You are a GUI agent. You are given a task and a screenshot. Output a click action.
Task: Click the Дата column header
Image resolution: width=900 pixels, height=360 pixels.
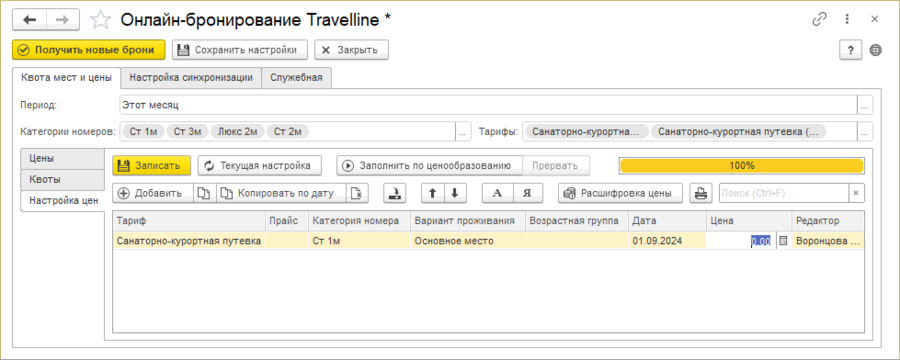click(667, 221)
